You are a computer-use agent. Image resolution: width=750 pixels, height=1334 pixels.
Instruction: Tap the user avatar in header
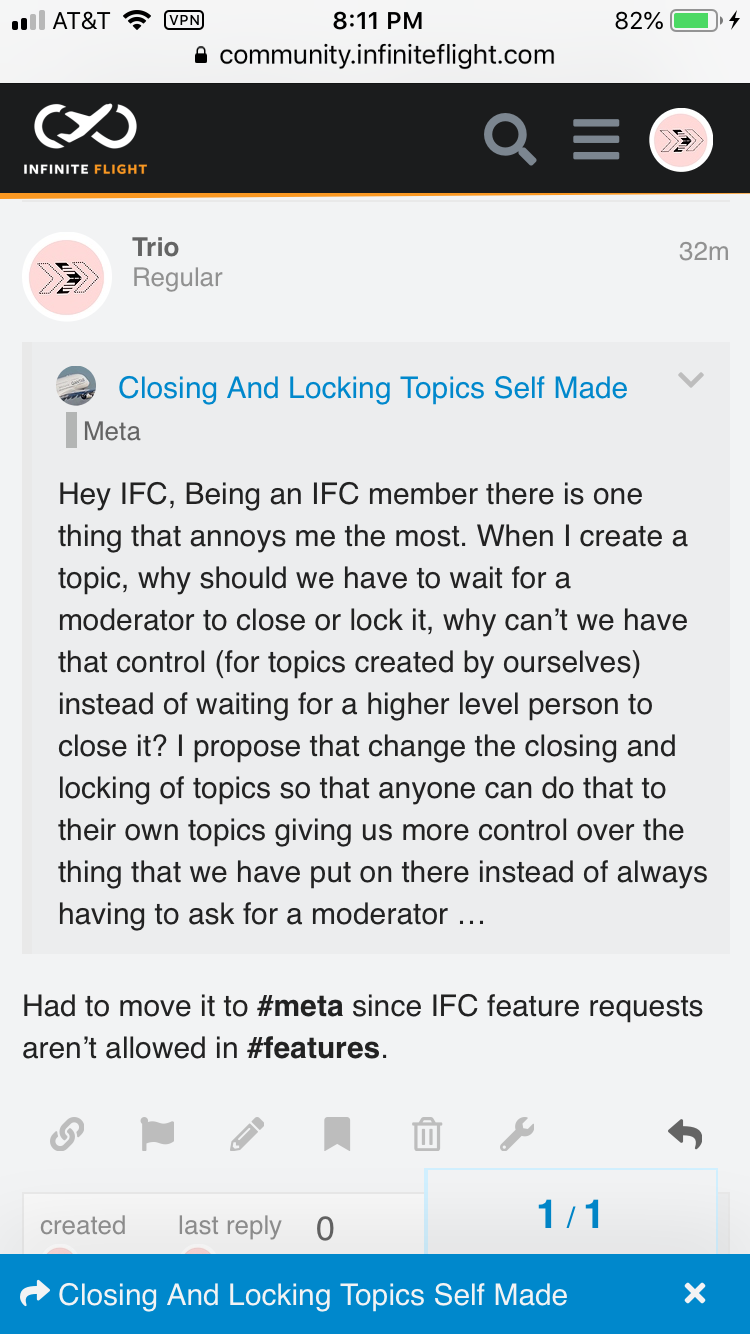[x=681, y=140]
